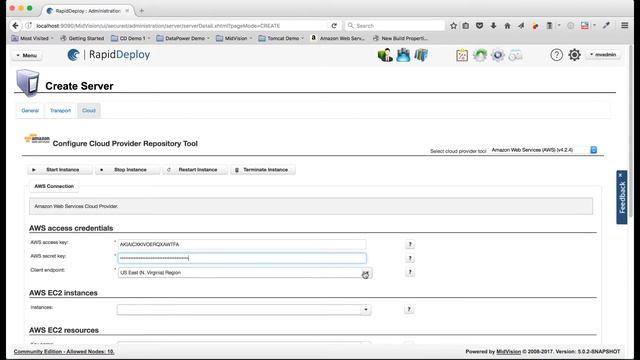640x360 pixels.
Task: Open DataPower Demo bookmarks folder
Action: [x=183, y=38]
